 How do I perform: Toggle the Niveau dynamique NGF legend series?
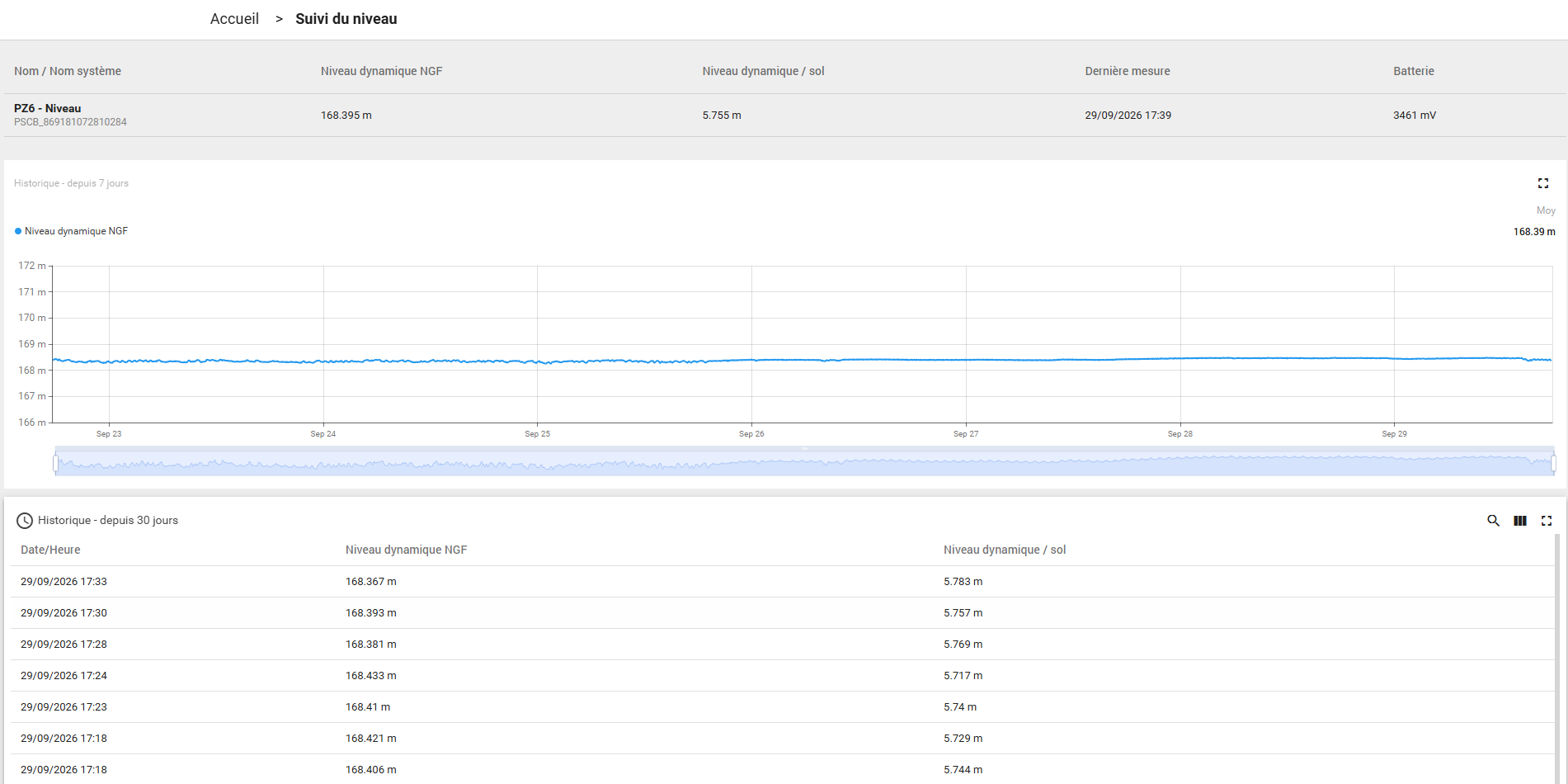(72, 231)
